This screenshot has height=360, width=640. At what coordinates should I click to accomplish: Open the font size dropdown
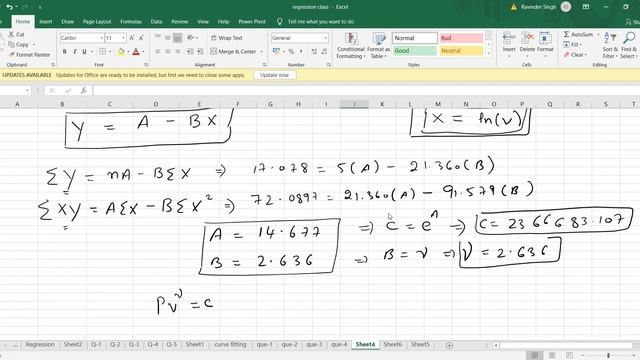[x=123, y=38]
